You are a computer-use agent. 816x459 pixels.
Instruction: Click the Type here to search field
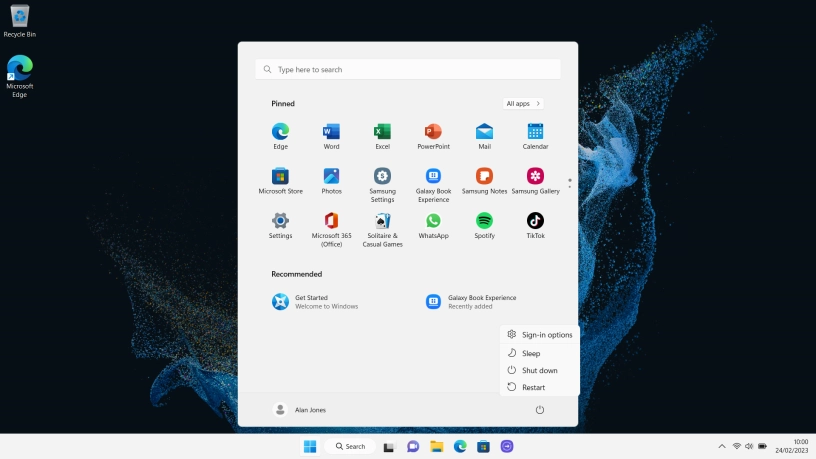click(x=408, y=70)
